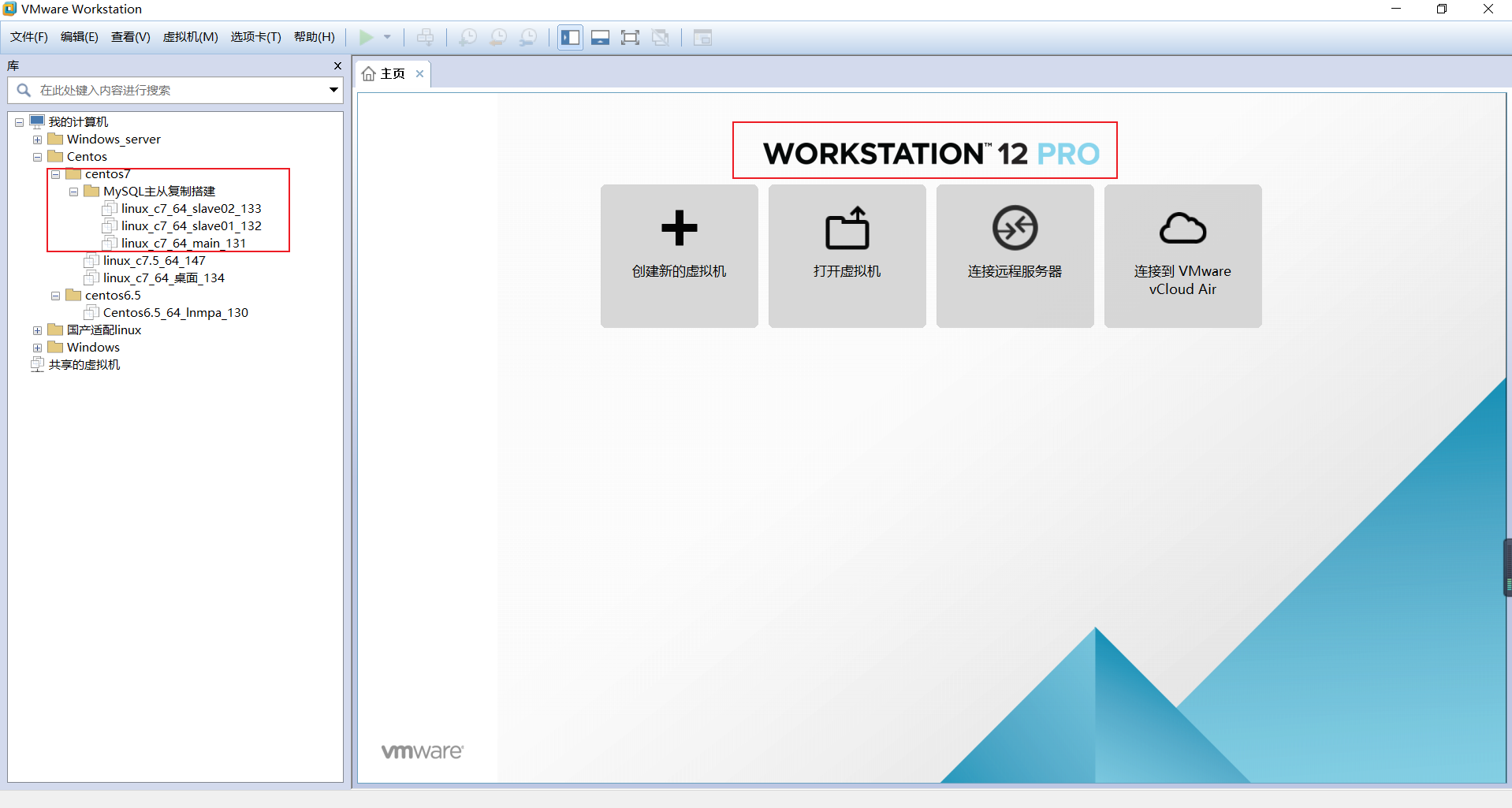Select VM linux_c7.5_64_147

[154, 261]
